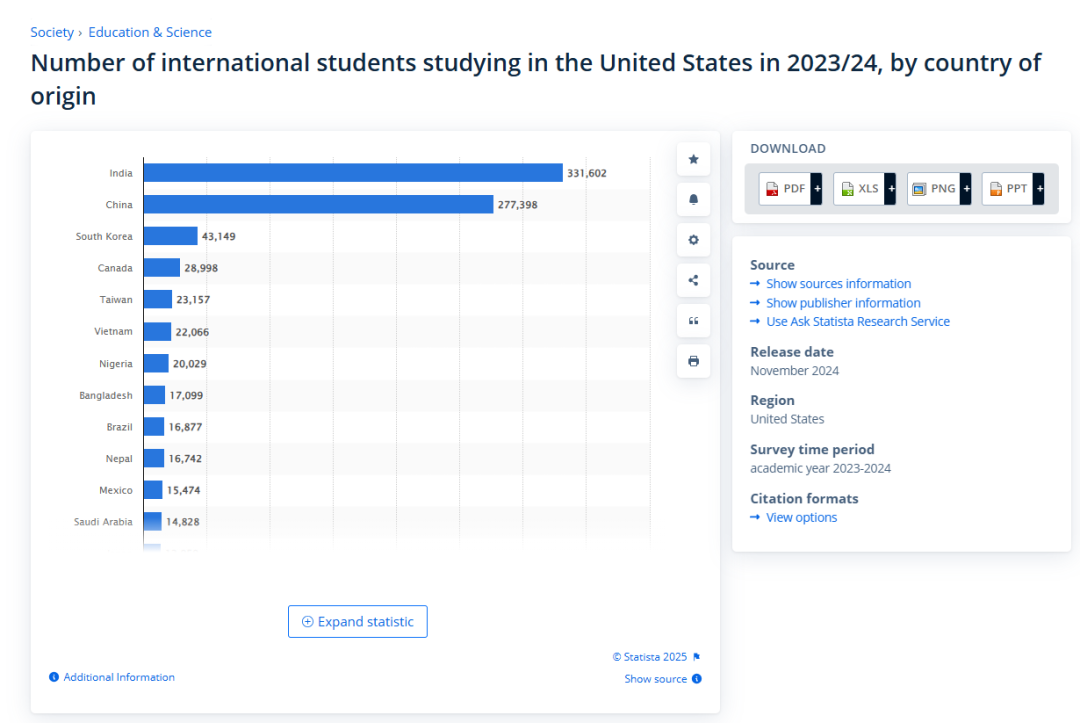The image size is (1080, 723).
Task: Open chart settings gear icon
Action: (x=693, y=240)
